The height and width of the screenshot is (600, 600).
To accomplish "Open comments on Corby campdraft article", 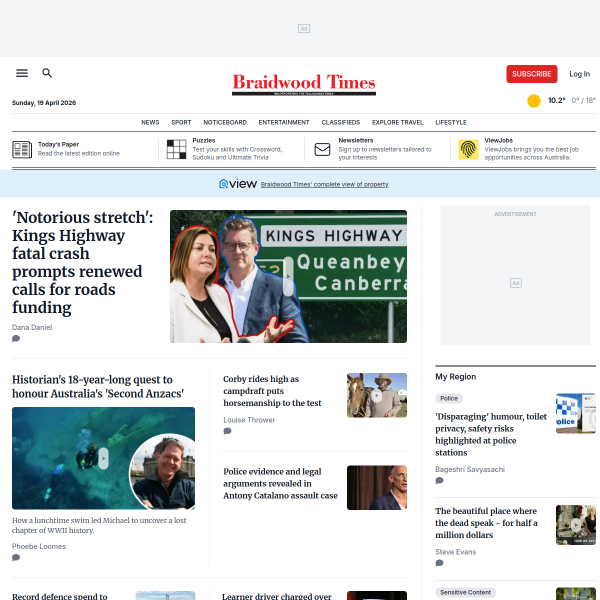I will coord(227,431).
